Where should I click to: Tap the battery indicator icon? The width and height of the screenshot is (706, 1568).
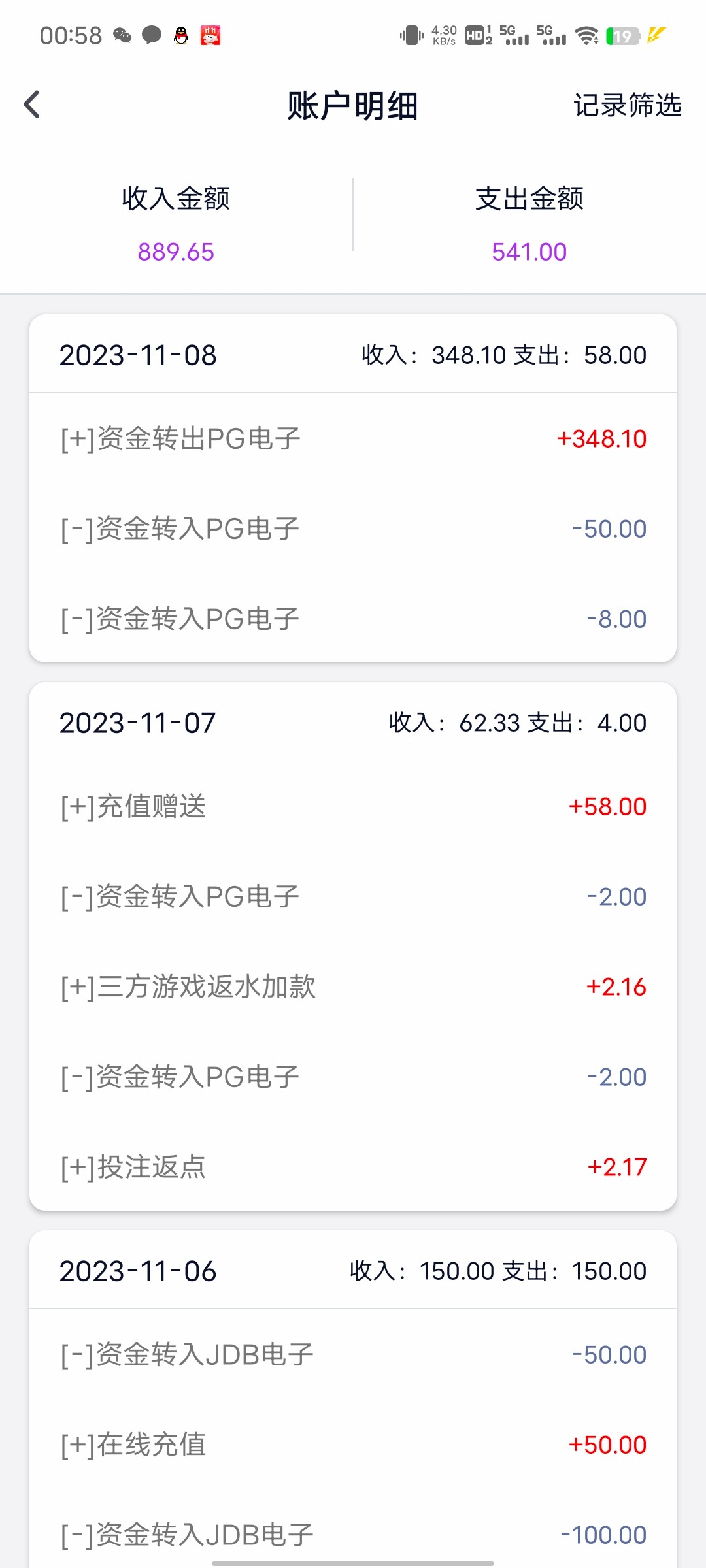[x=623, y=35]
